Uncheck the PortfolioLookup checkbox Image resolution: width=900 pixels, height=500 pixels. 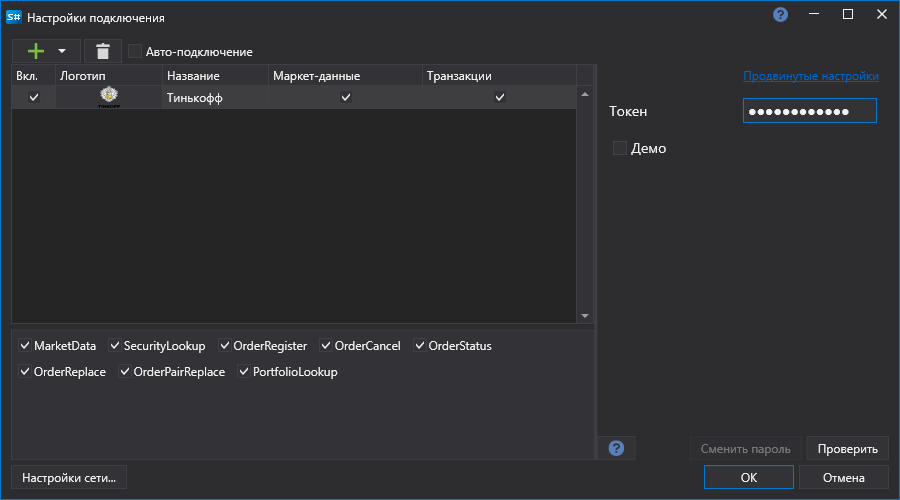244,371
